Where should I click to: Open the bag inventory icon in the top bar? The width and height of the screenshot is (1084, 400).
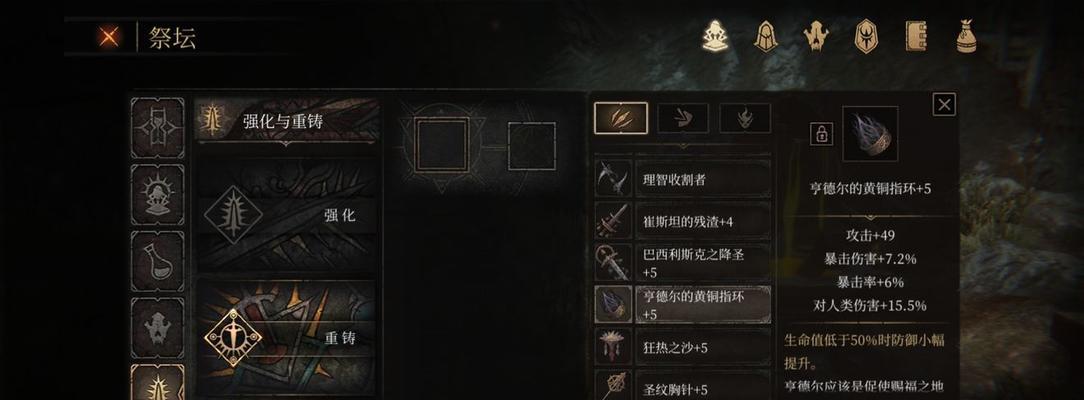tap(966, 36)
